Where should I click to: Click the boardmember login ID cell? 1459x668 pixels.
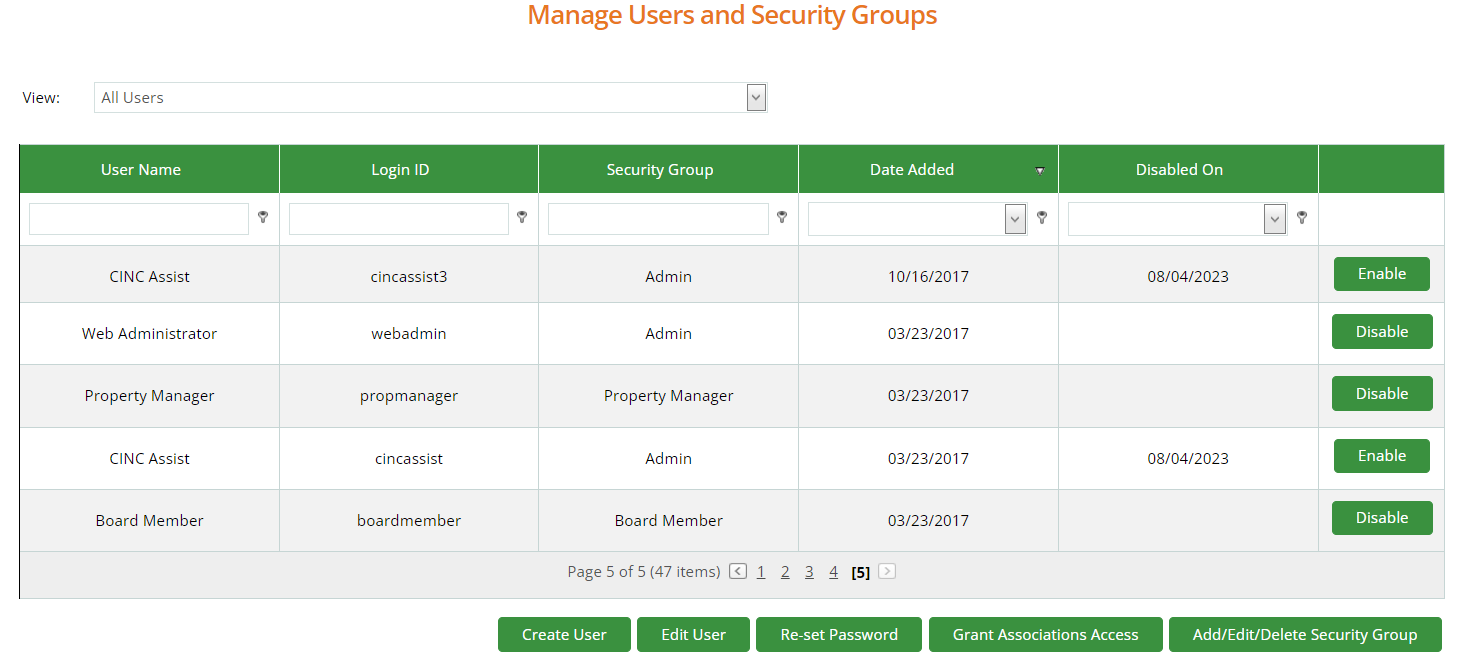409,521
